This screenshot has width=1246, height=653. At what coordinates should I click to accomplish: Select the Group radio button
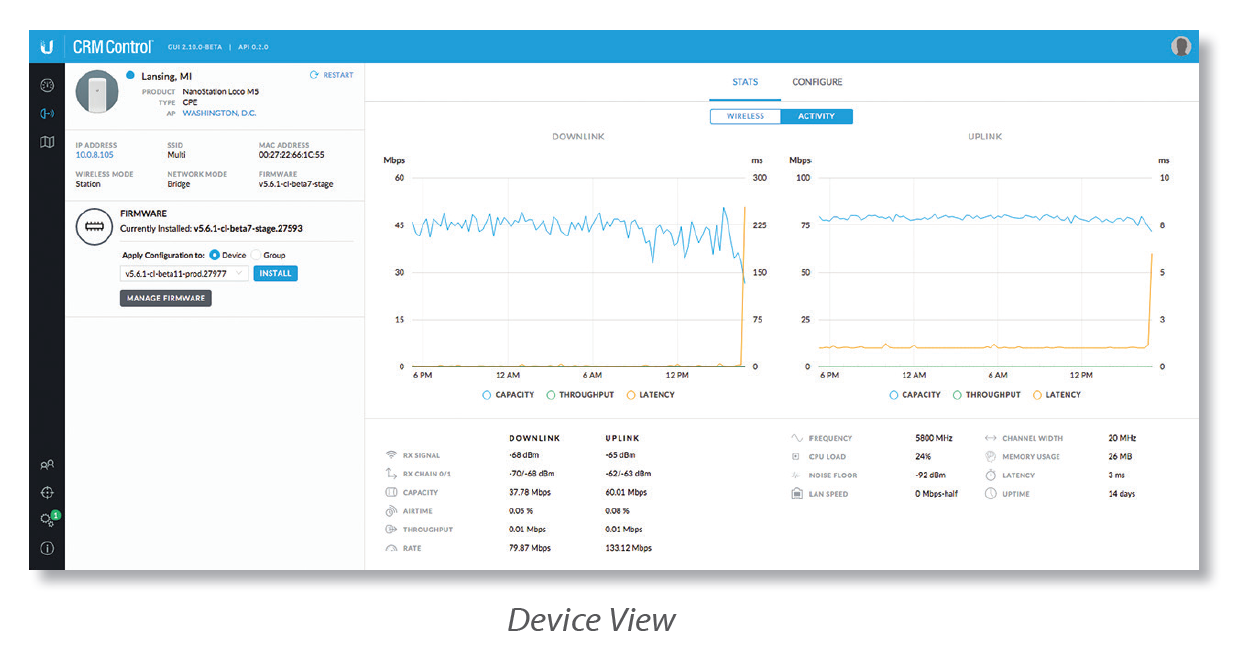click(256, 255)
